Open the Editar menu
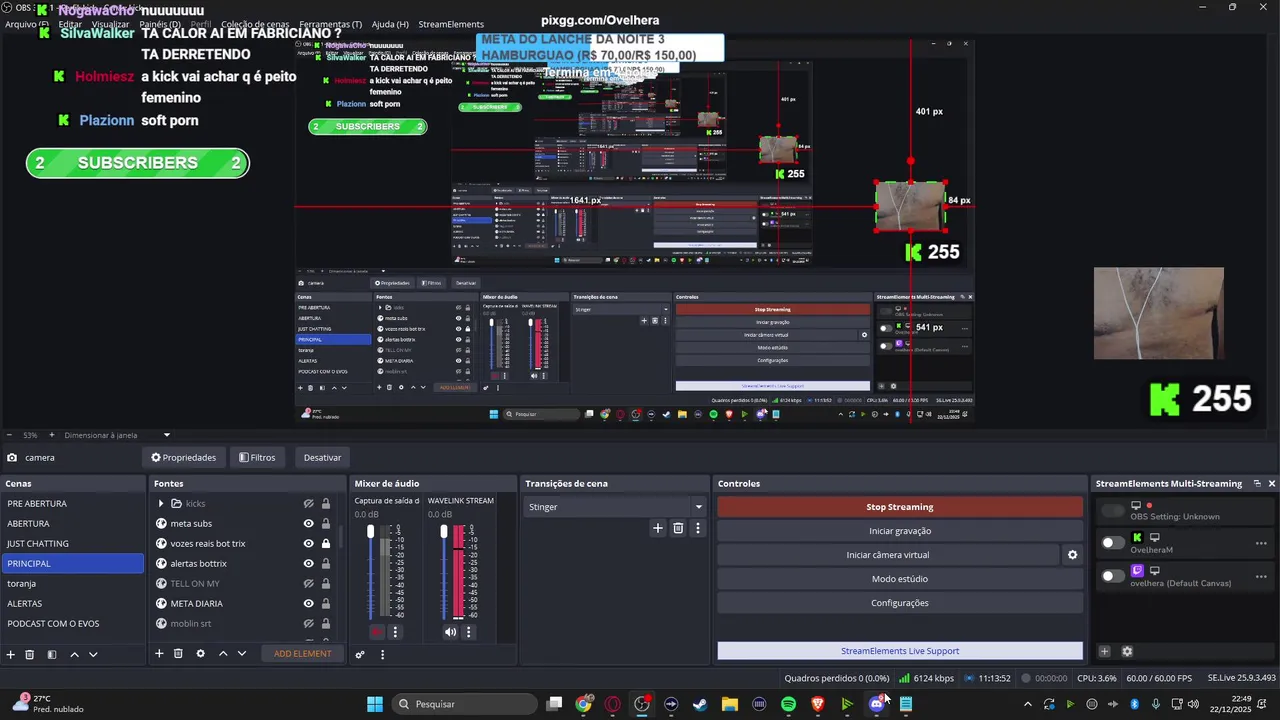Image resolution: width=1280 pixels, height=720 pixels. pos(70,24)
